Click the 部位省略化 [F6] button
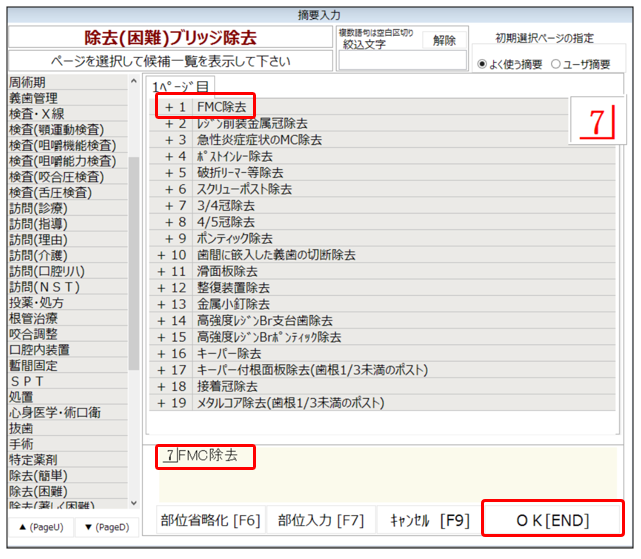This screenshot has height=559, width=641. [x=210, y=520]
